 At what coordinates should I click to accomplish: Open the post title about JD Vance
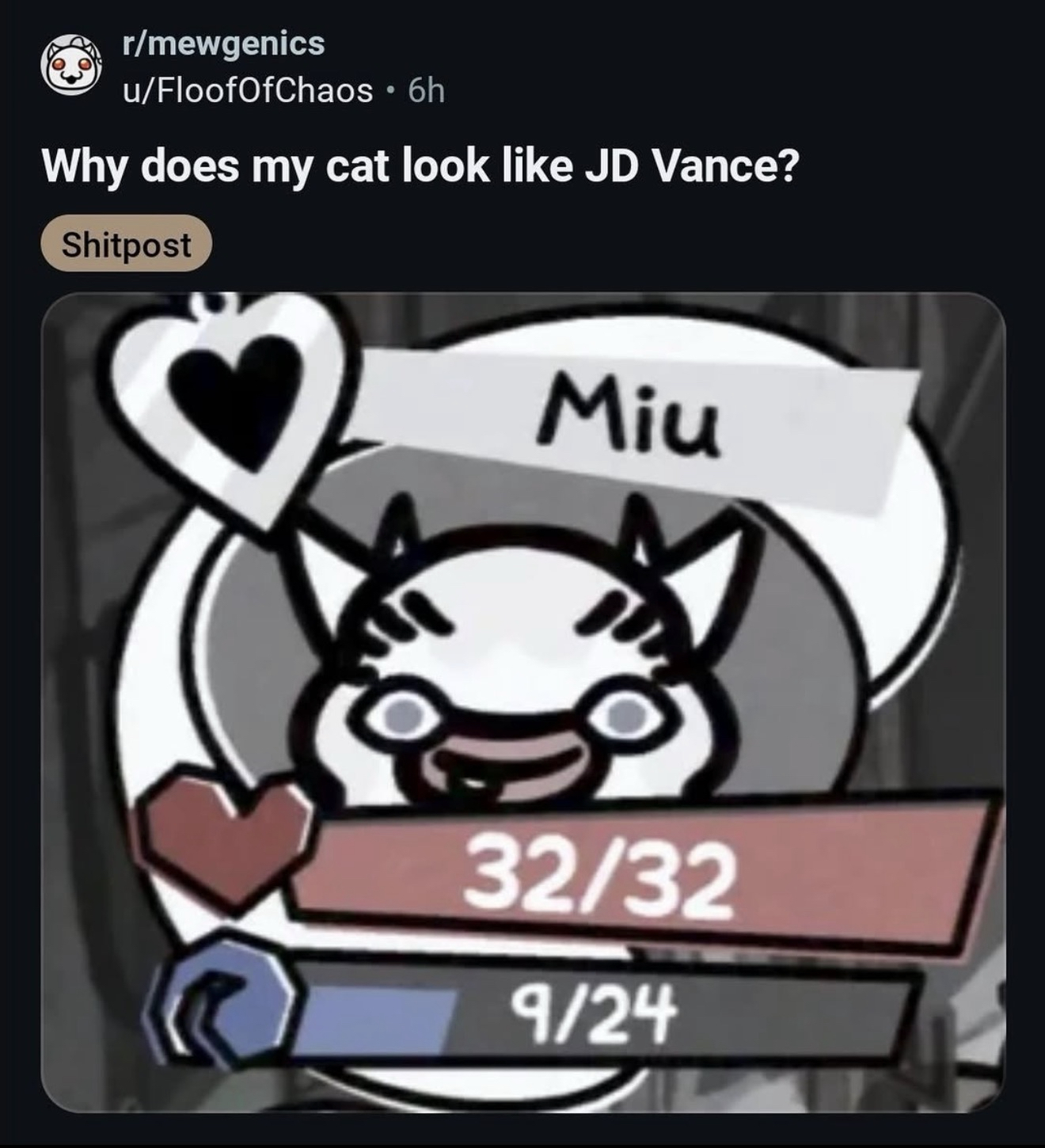click(x=420, y=167)
